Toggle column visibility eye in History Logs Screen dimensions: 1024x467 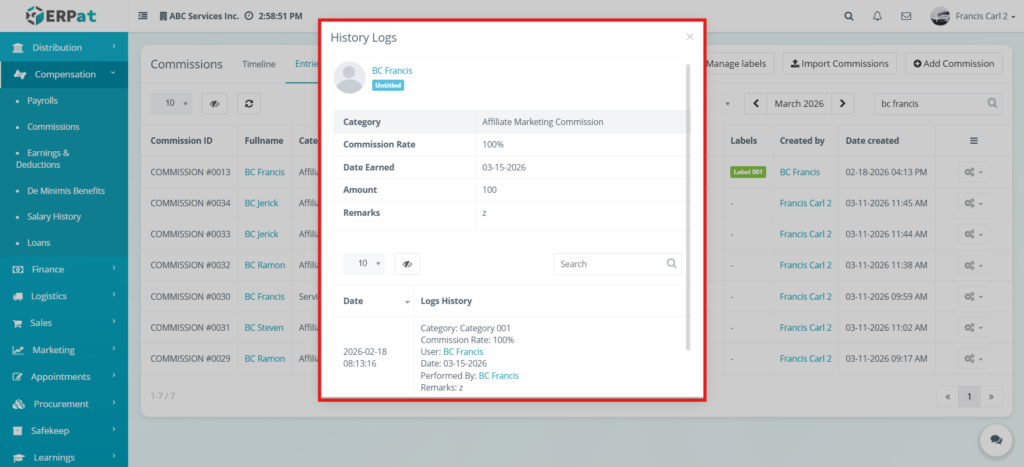tap(407, 264)
